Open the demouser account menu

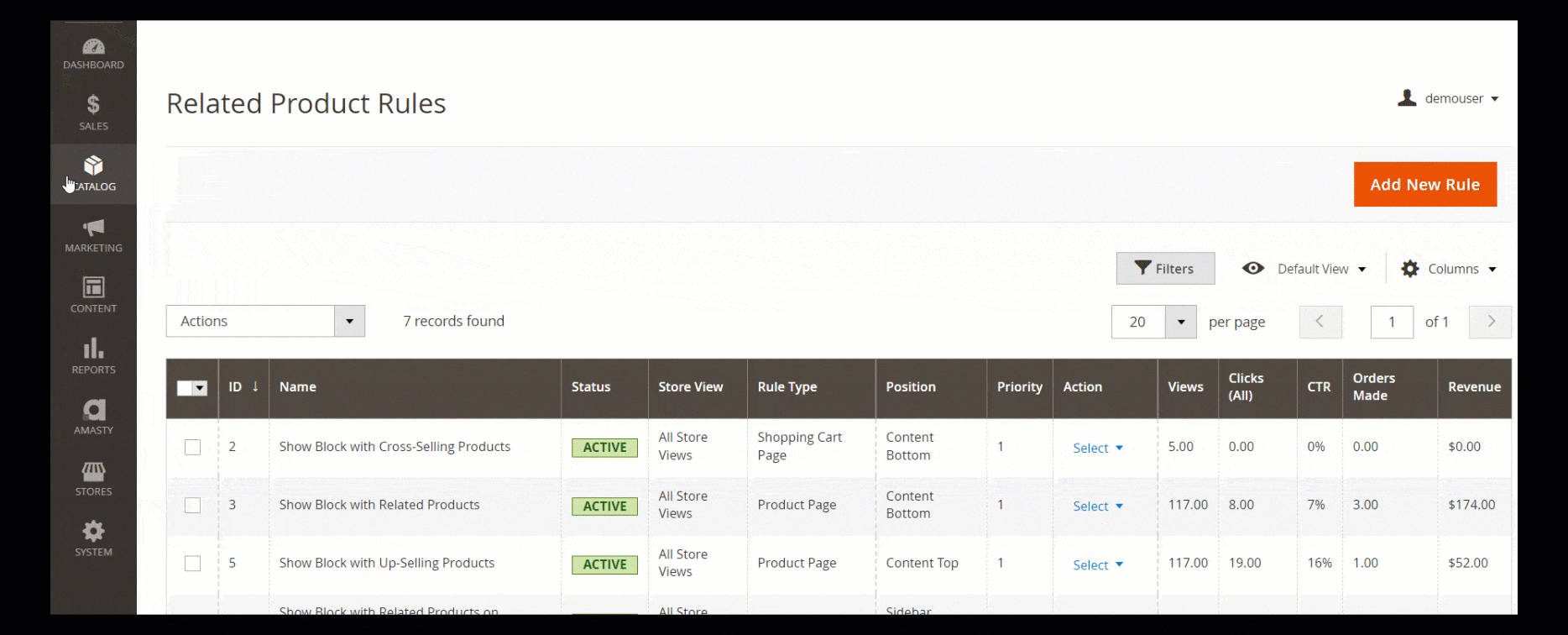[x=1449, y=98]
